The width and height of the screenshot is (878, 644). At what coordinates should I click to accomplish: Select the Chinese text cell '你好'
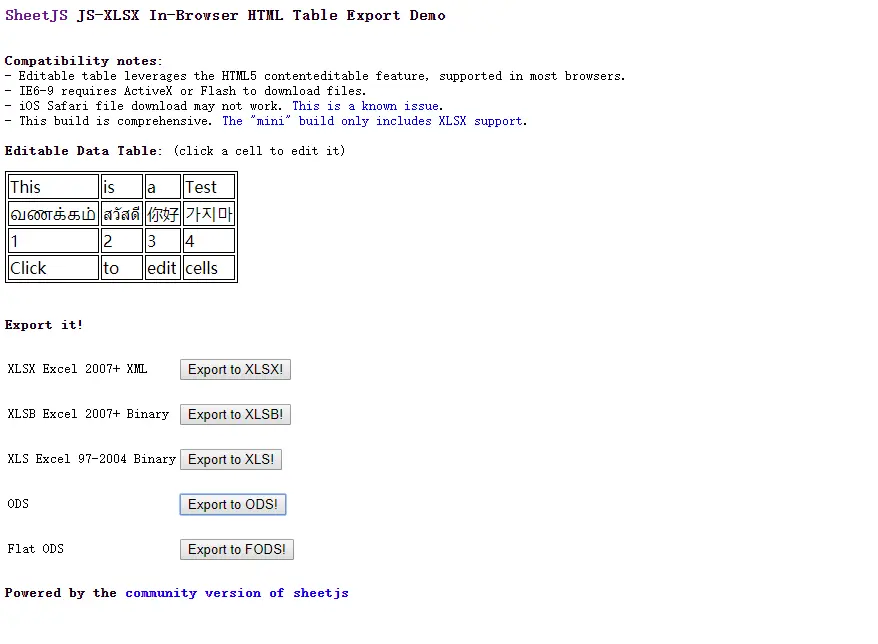(162, 214)
